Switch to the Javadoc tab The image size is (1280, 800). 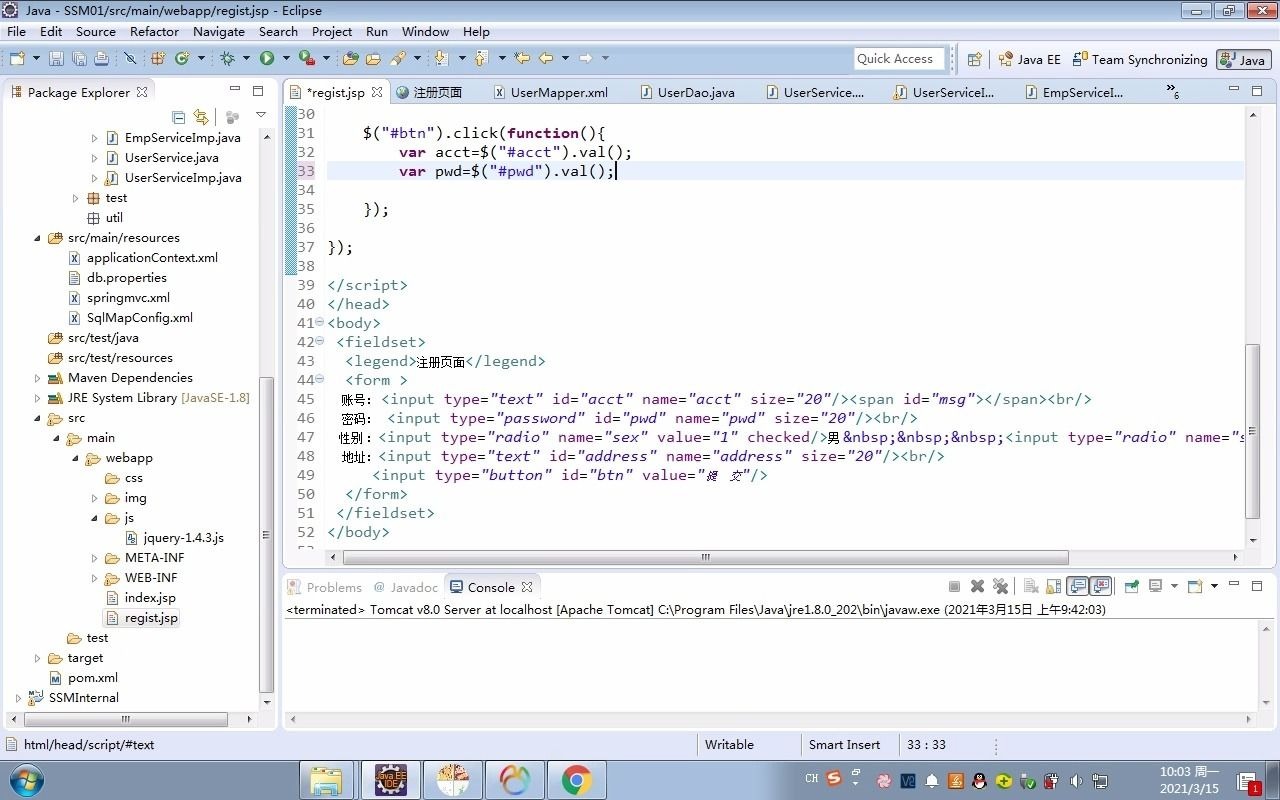pos(406,587)
